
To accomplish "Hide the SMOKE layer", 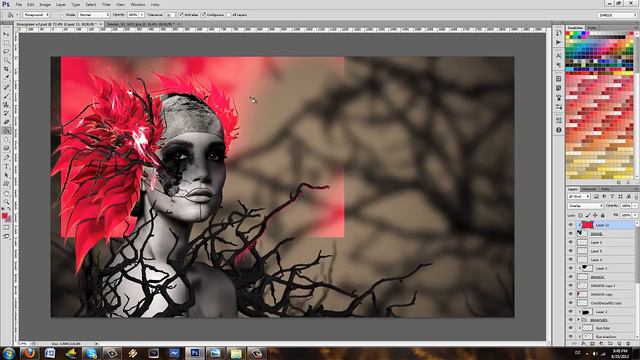I will tap(571, 233).
